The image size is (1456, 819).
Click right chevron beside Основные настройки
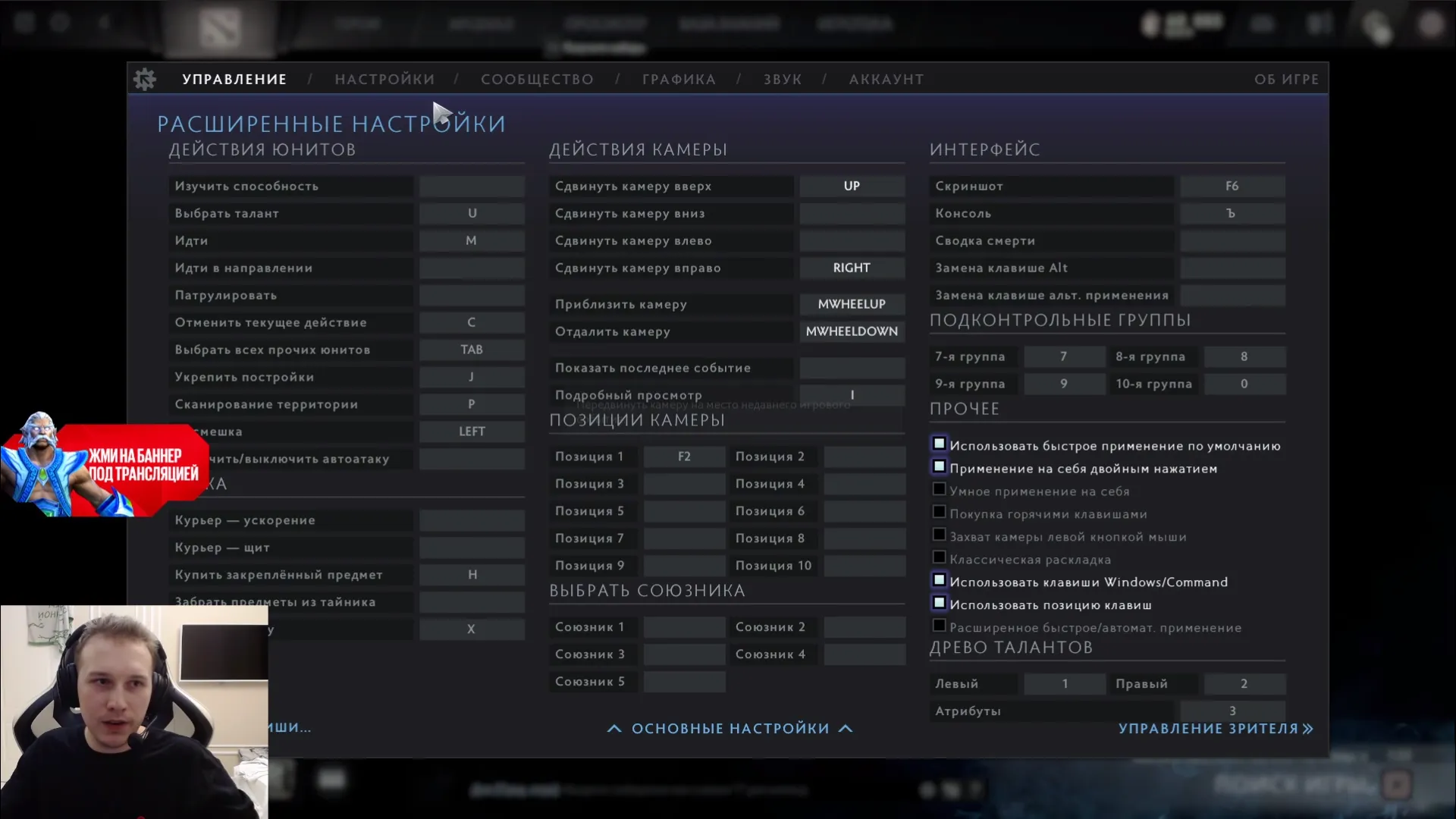point(846,729)
